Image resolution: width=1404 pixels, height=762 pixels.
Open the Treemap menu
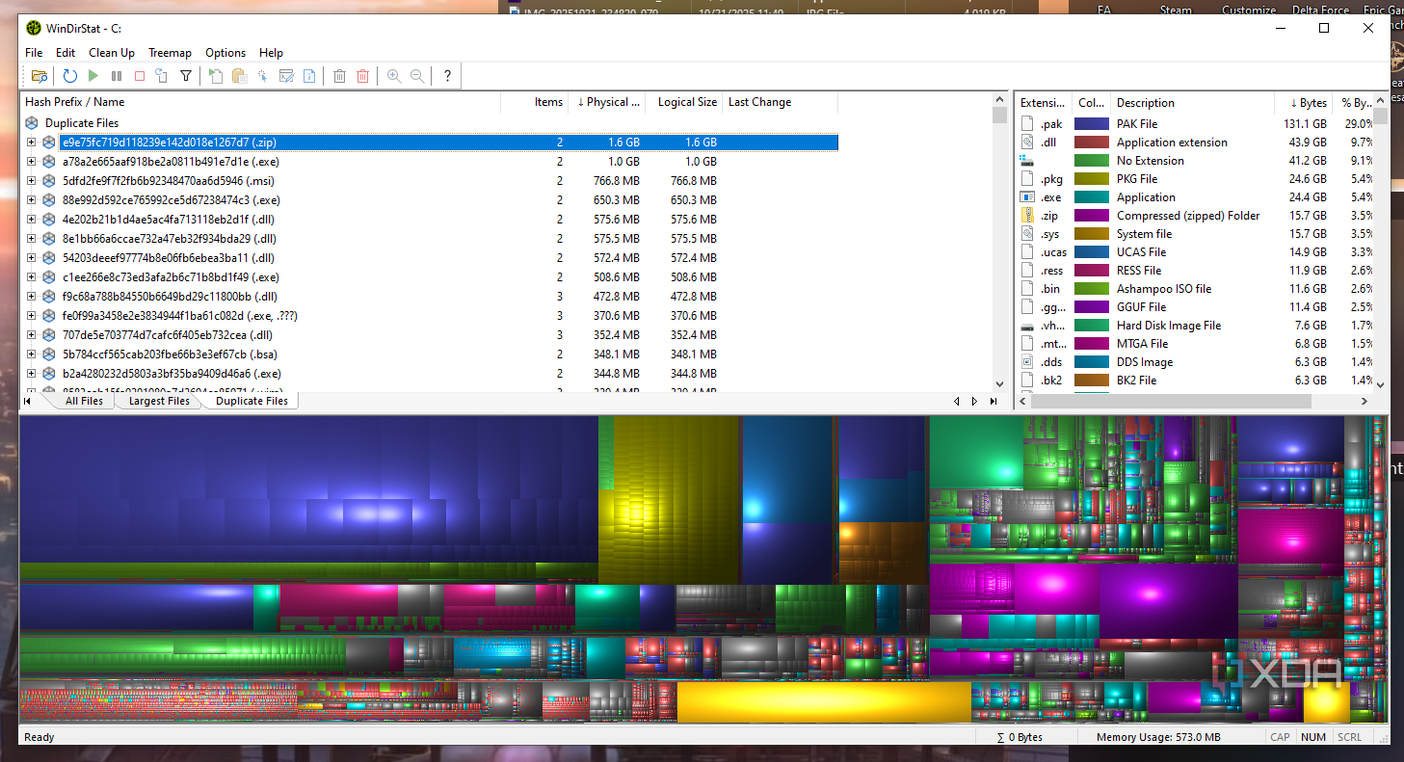pyautogui.click(x=170, y=53)
